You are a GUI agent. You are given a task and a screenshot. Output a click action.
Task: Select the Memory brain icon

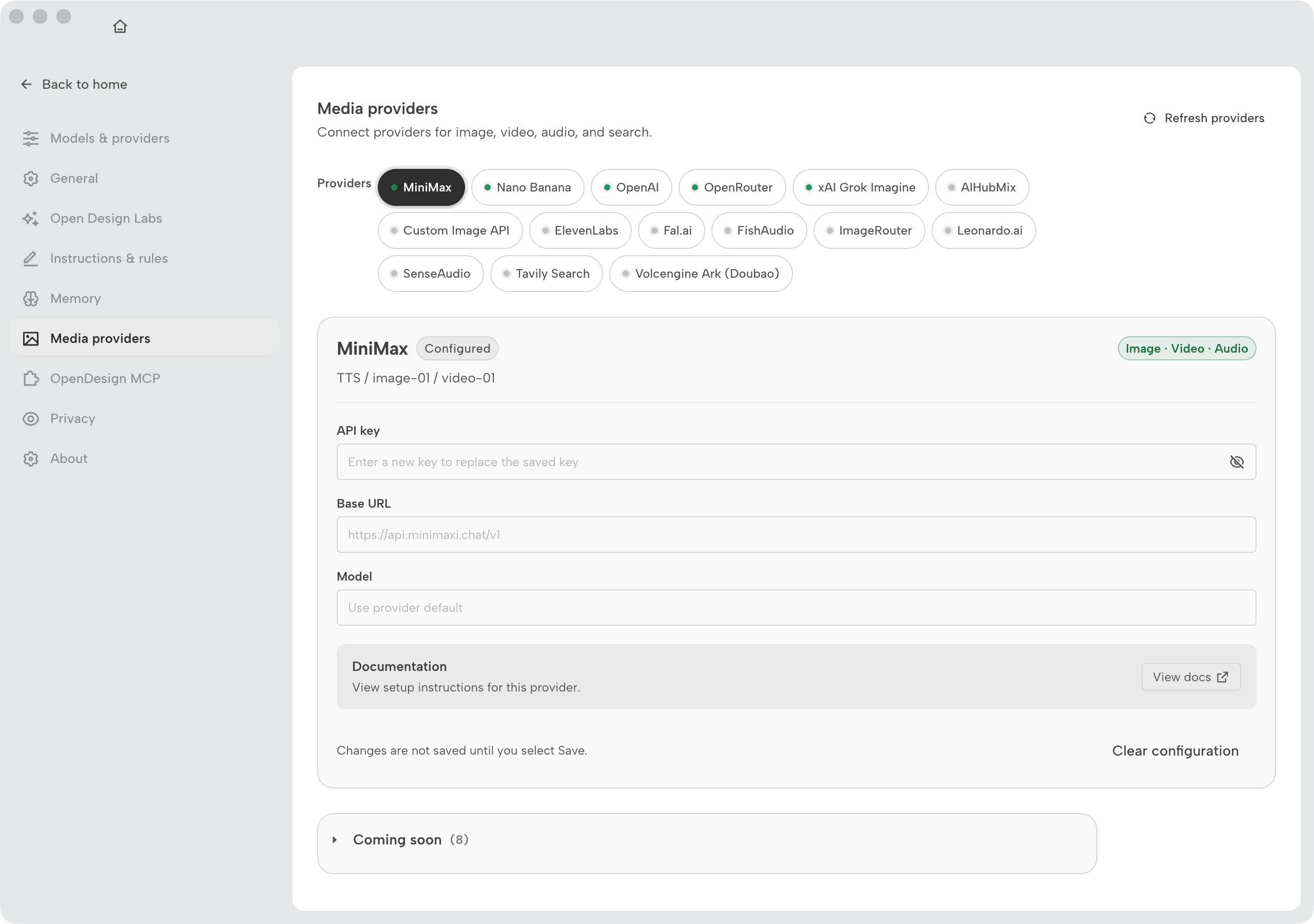[31, 298]
